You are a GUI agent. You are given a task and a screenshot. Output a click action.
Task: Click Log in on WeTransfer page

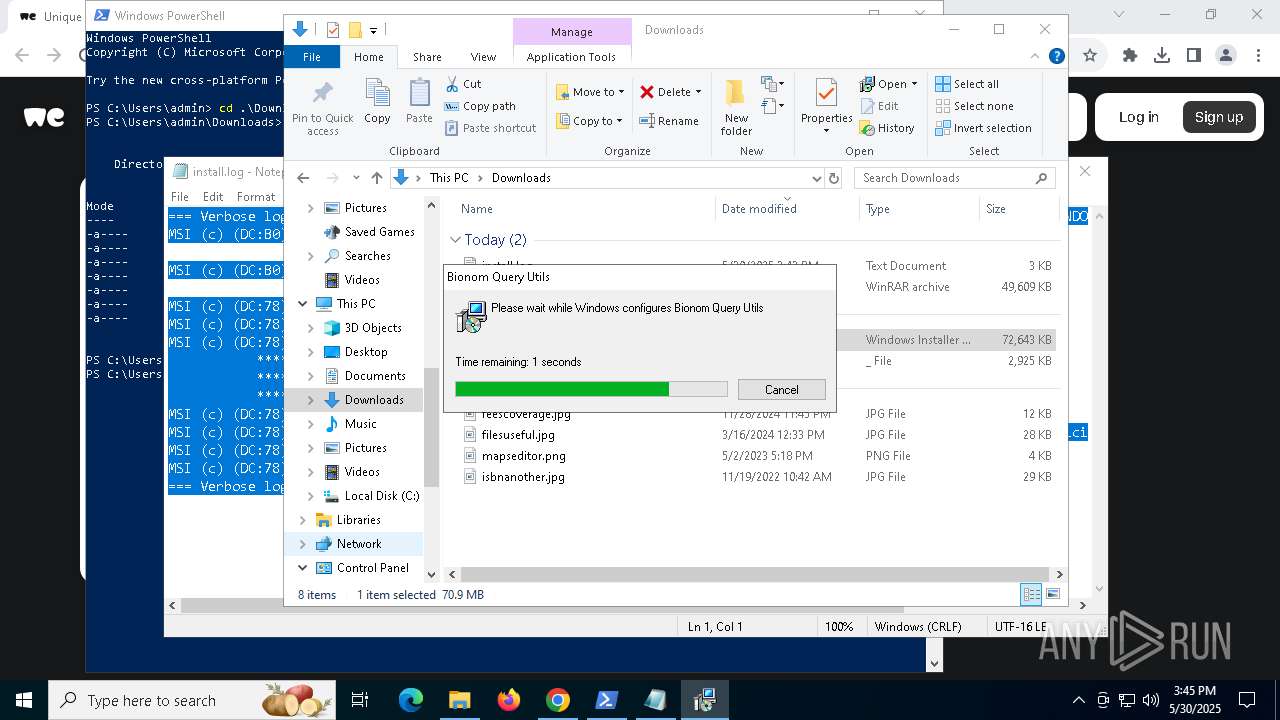pyautogui.click(x=1138, y=117)
